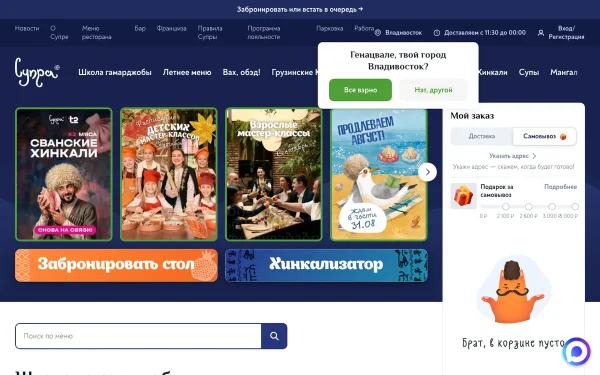Open Правила Супры menu item

(210, 33)
